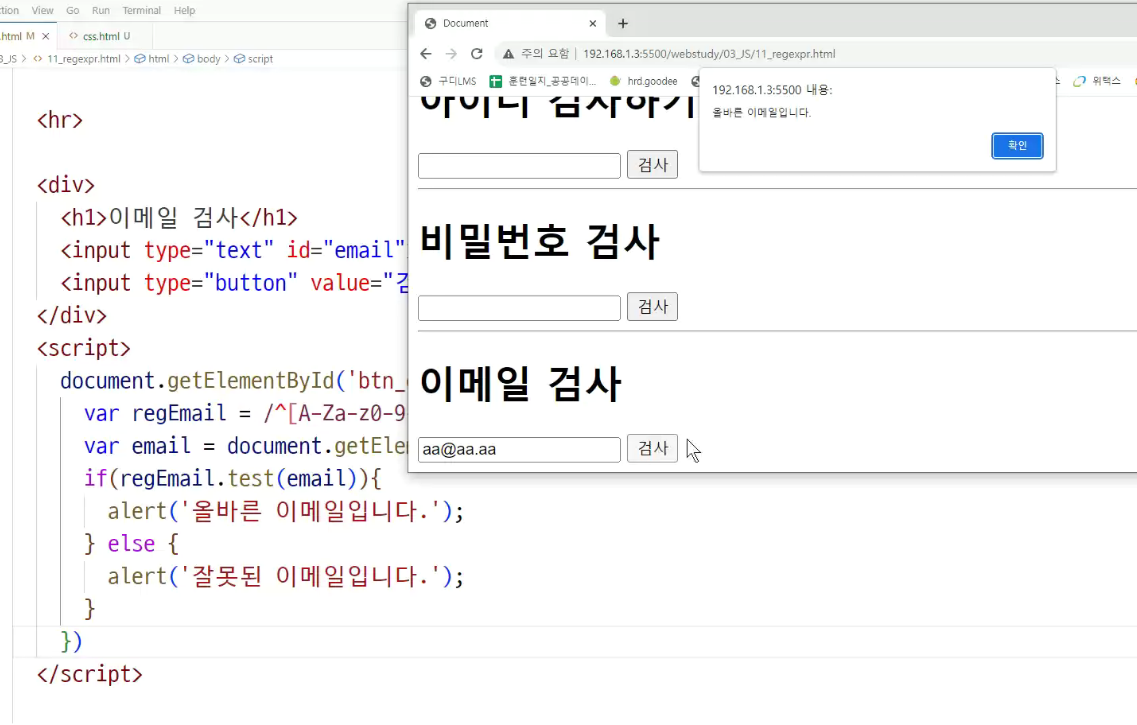Click the 확인 button in the alert
This screenshot has width=1137, height=725.
tap(1017, 146)
